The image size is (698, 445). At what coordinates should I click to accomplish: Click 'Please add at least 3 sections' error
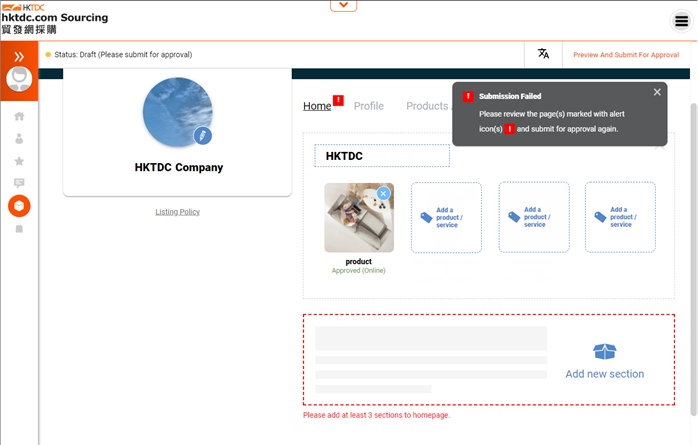click(376, 415)
